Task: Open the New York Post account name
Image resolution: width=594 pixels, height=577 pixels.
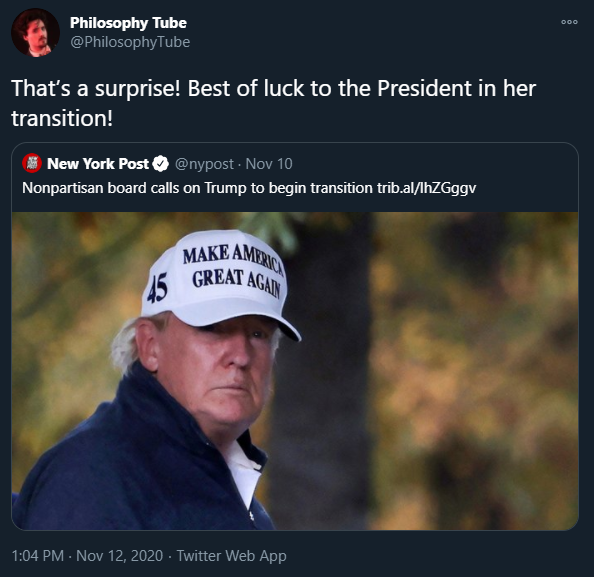Action: (98, 164)
